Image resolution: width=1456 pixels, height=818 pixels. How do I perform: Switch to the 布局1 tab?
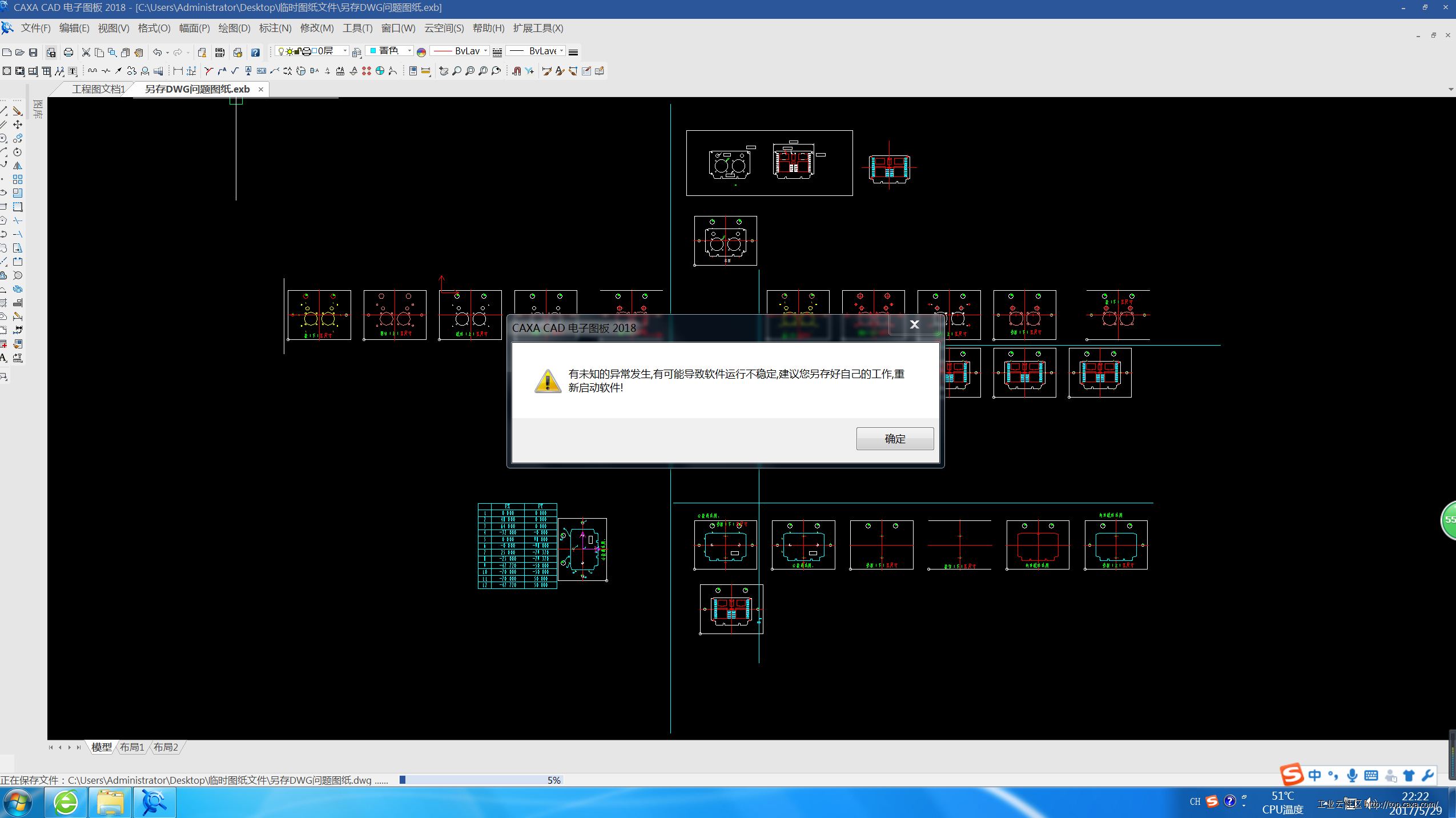(132, 747)
